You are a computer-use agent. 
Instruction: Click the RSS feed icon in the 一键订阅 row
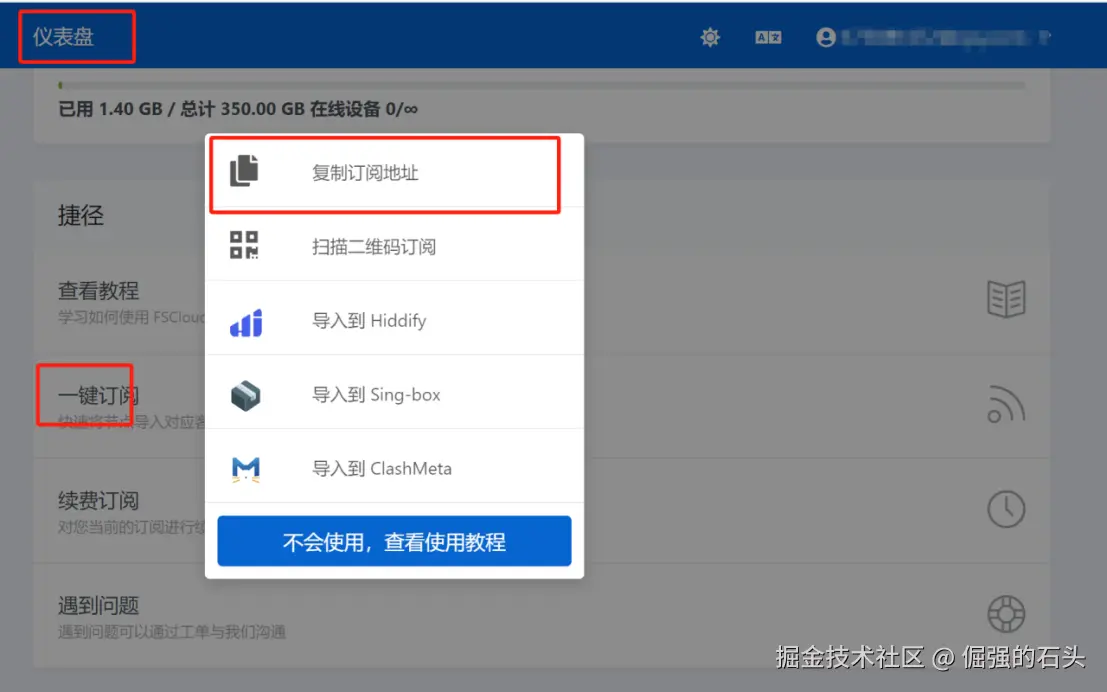click(x=1006, y=405)
